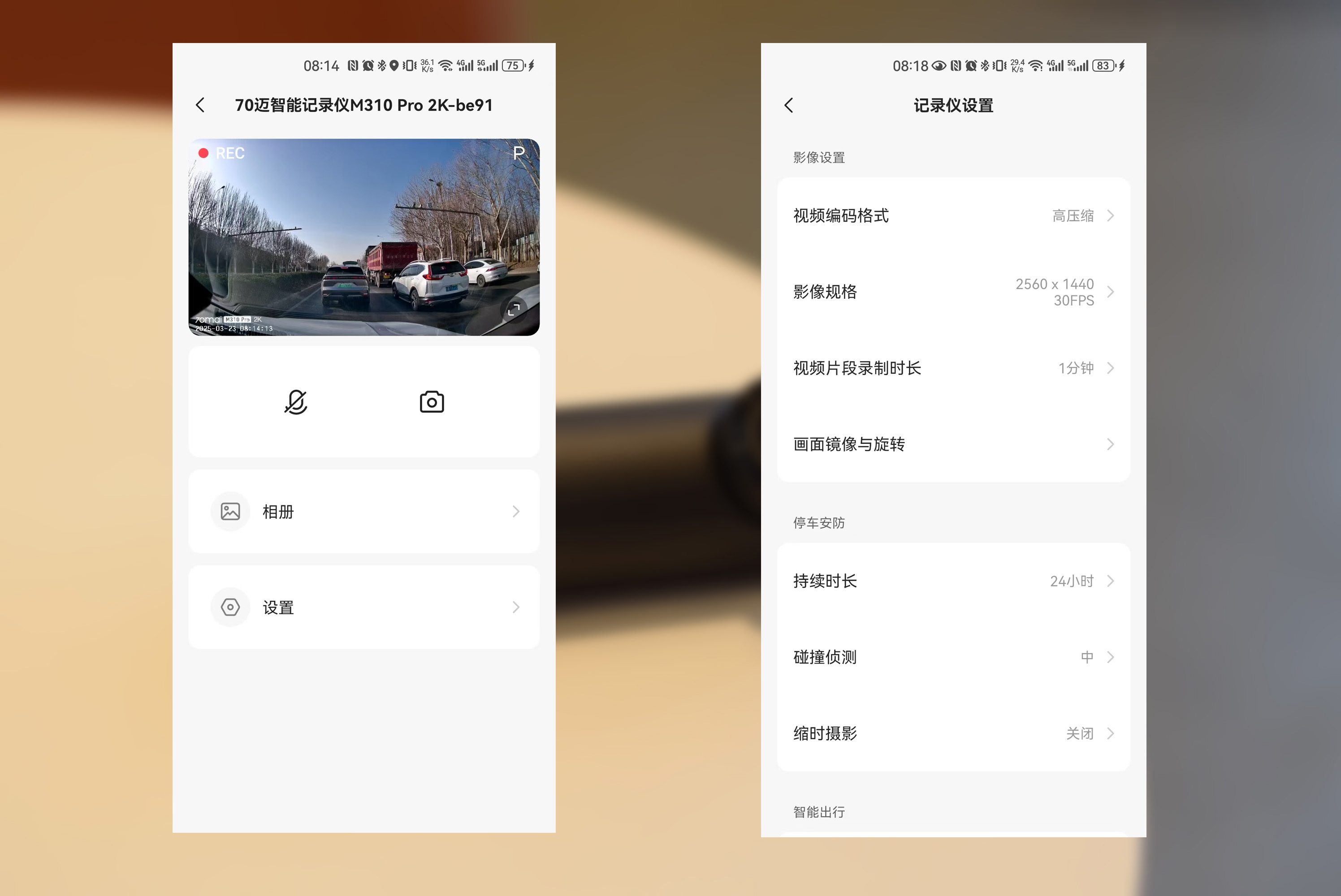The width and height of the screenshot is (1341, 896).
Task: Expand 视频编码格式 option chevron
Action: click(x=1110, y=215)
